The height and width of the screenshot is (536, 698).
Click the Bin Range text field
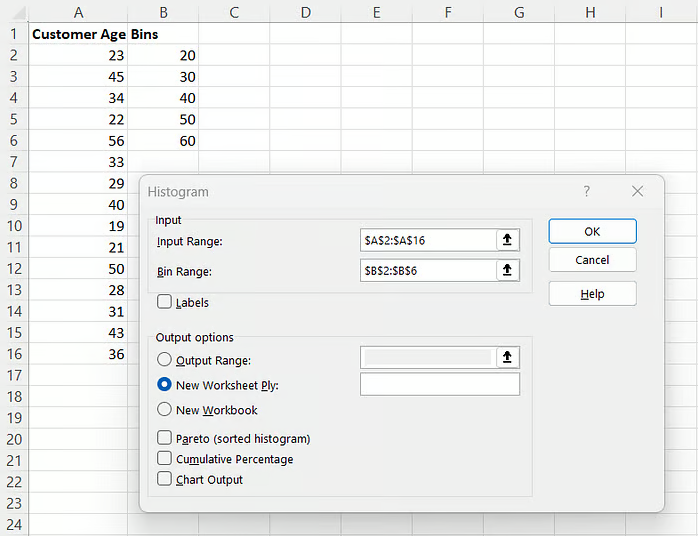(x=427, y=270)
